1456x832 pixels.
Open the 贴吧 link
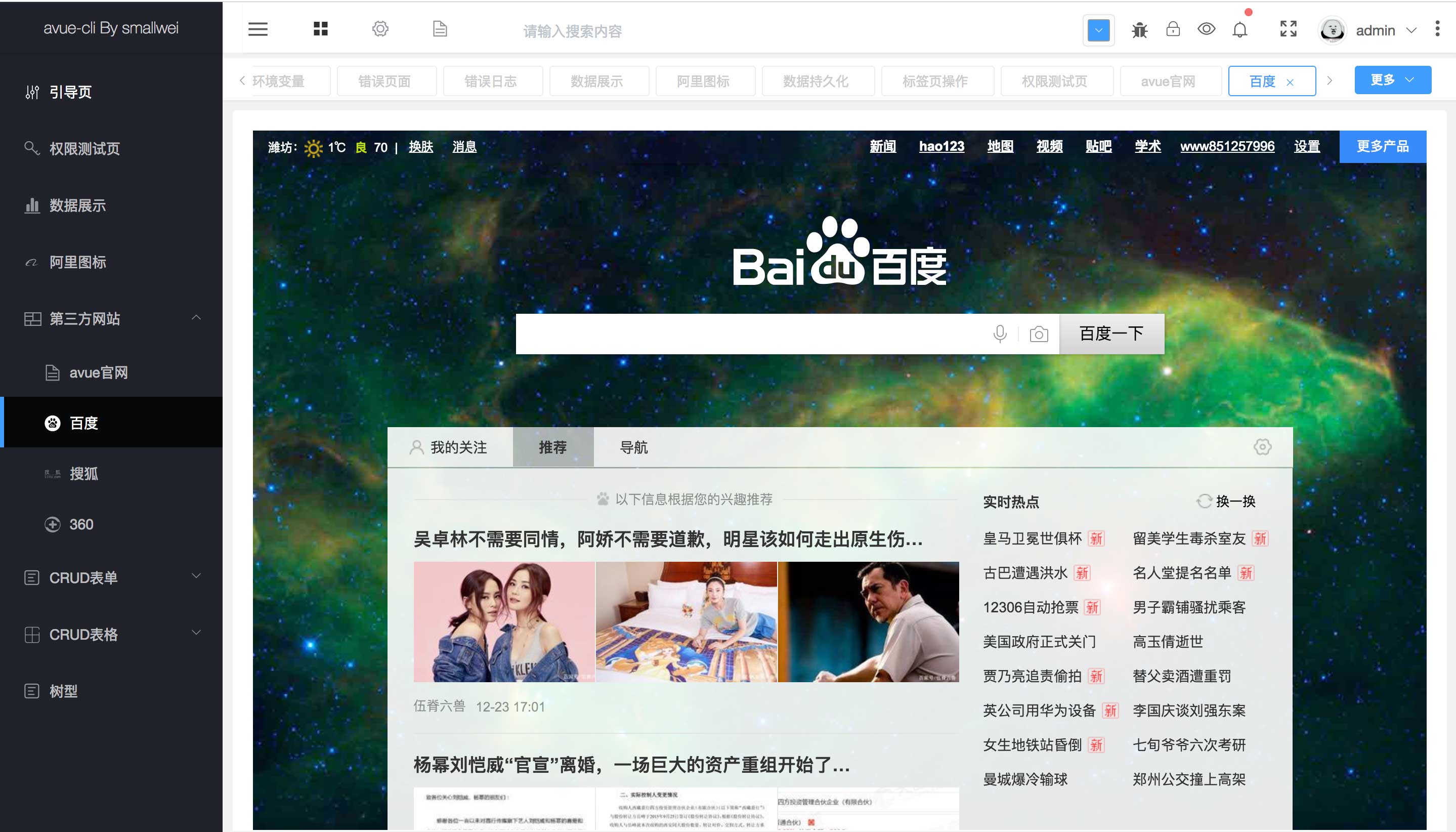tap(1098, 146)
